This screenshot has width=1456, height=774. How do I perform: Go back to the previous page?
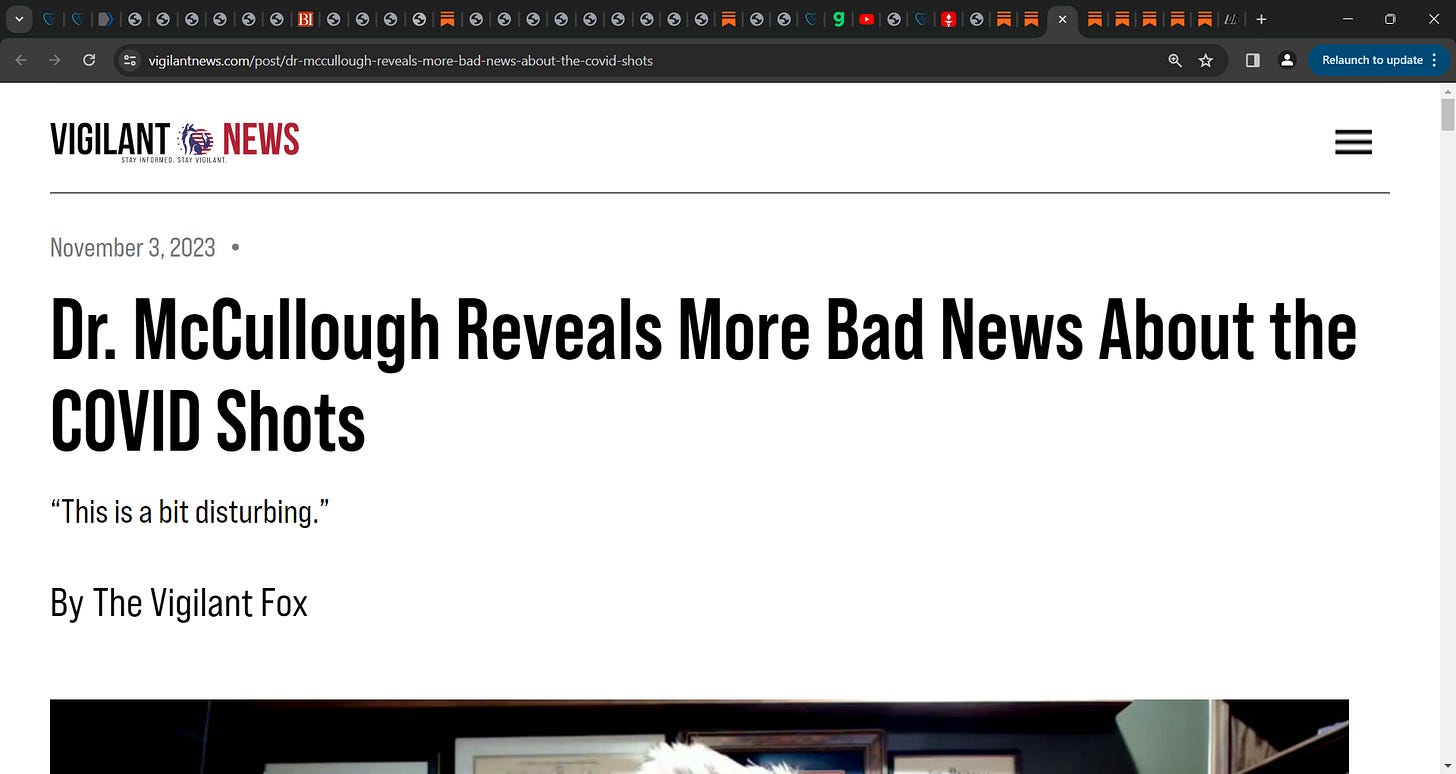(x=21, y=60)
